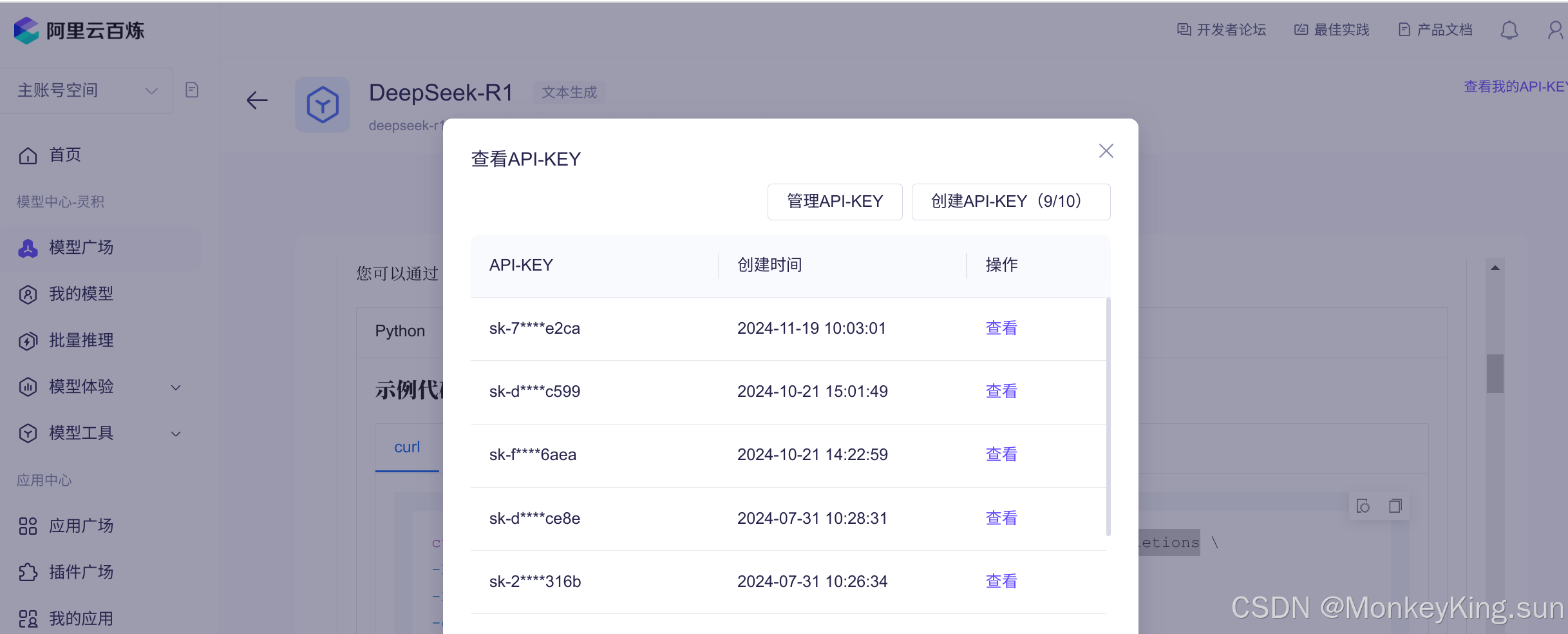View the key sk-d****ce8e
The width and height of the screenshot is (1568, 634).
[1001, 518]
